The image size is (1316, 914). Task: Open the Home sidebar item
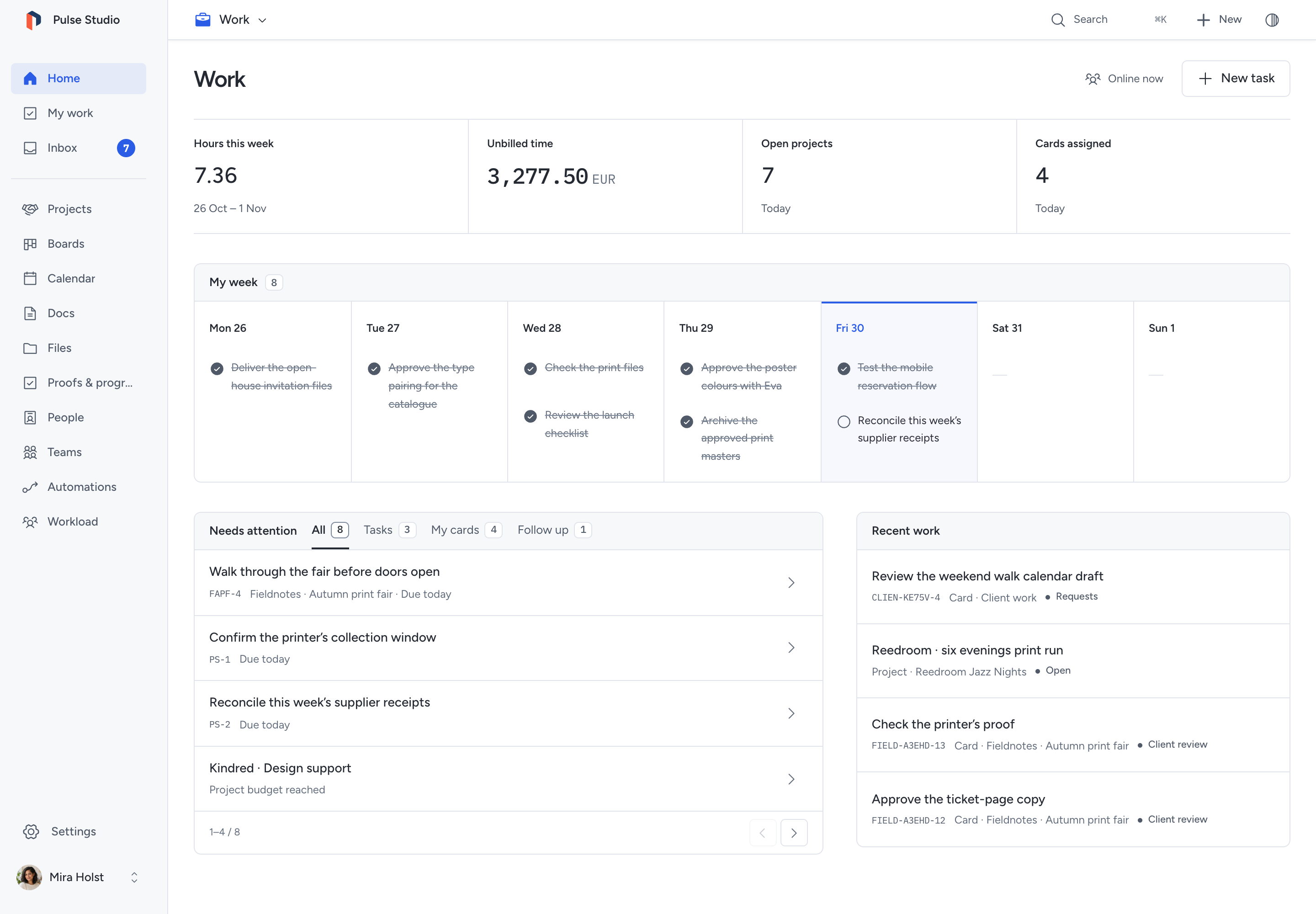pyautogui.click(x=79, y=79)
